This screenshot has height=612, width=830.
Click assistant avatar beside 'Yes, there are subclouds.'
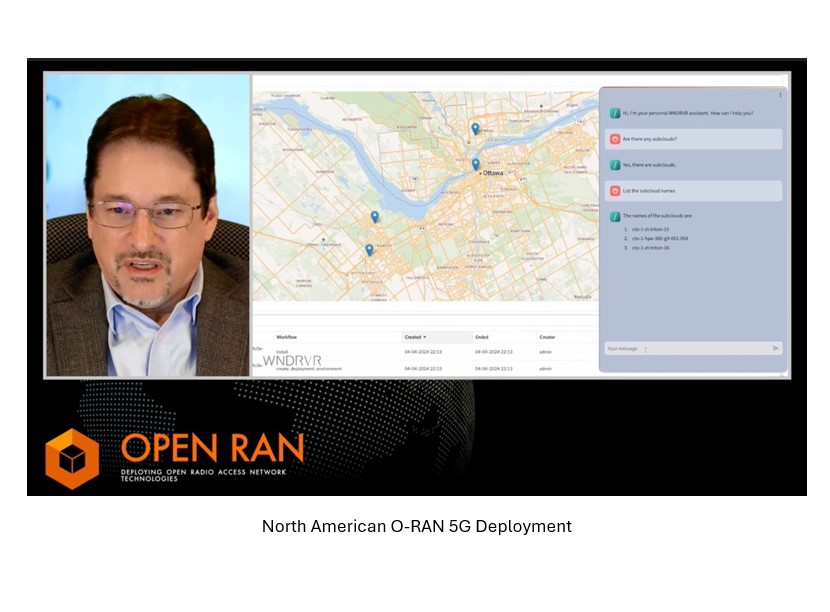[615, 165]
